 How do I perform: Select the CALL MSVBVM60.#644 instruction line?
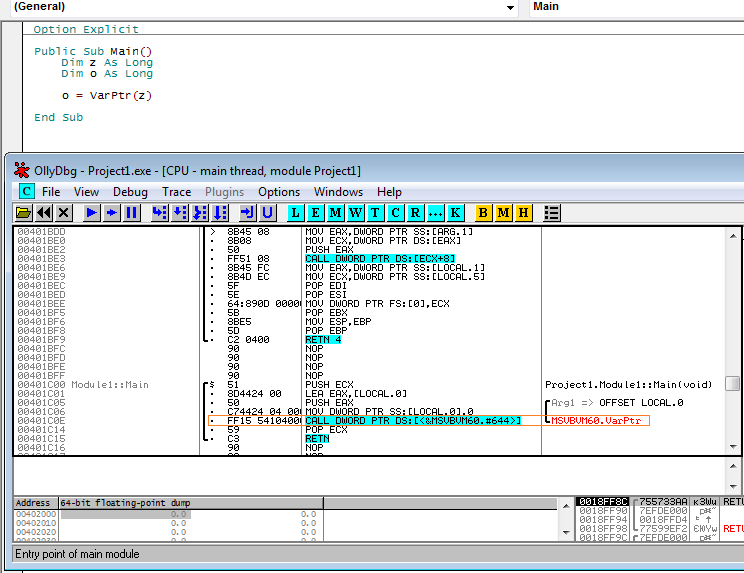coord(412,421)
